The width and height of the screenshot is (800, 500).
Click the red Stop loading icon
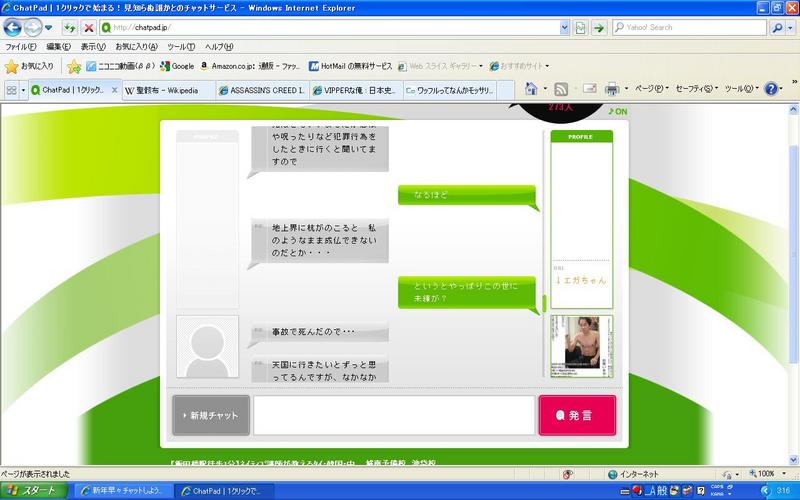(x=89, y=28)
